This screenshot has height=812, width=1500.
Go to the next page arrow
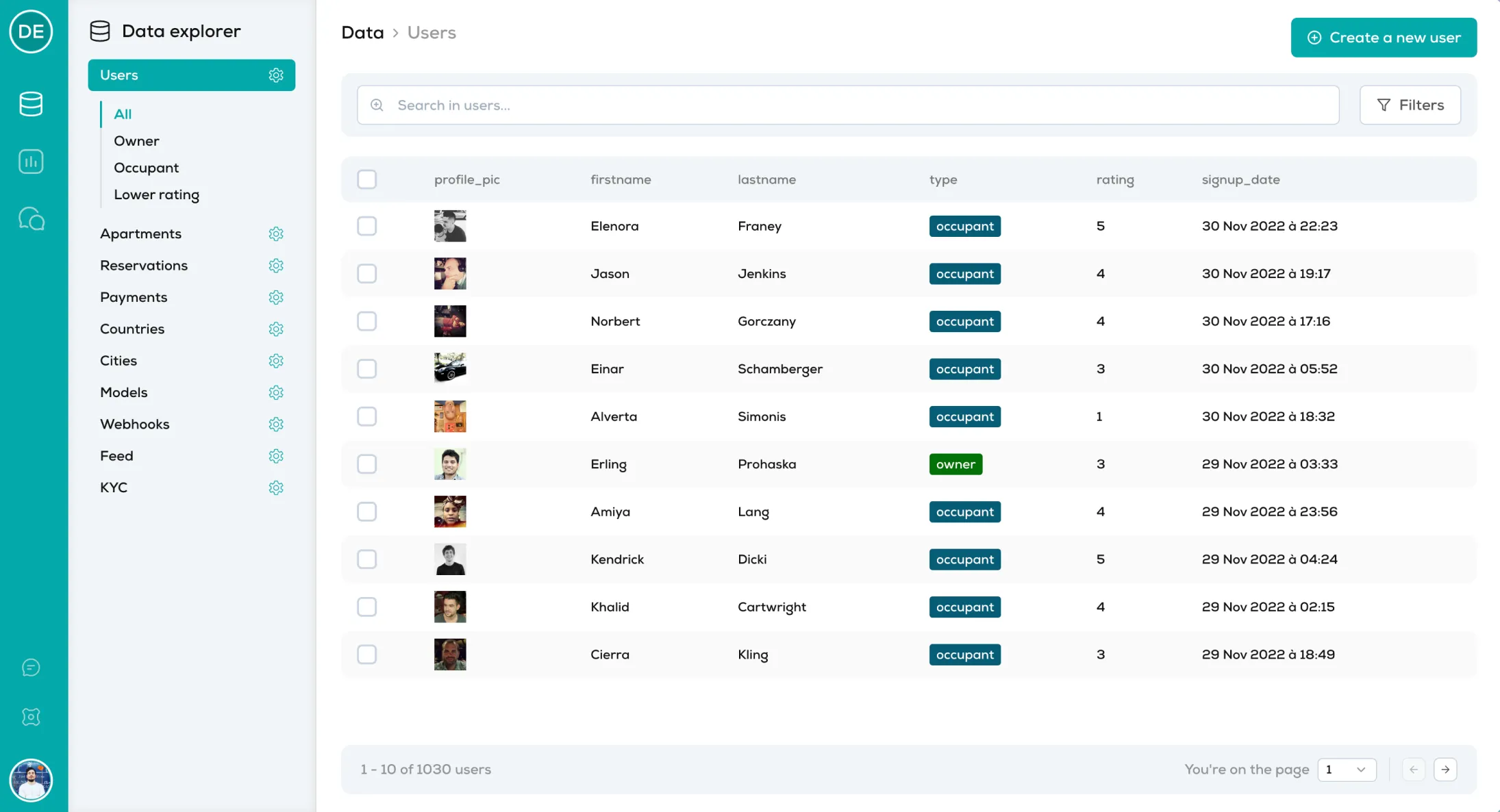(1445, 770)
